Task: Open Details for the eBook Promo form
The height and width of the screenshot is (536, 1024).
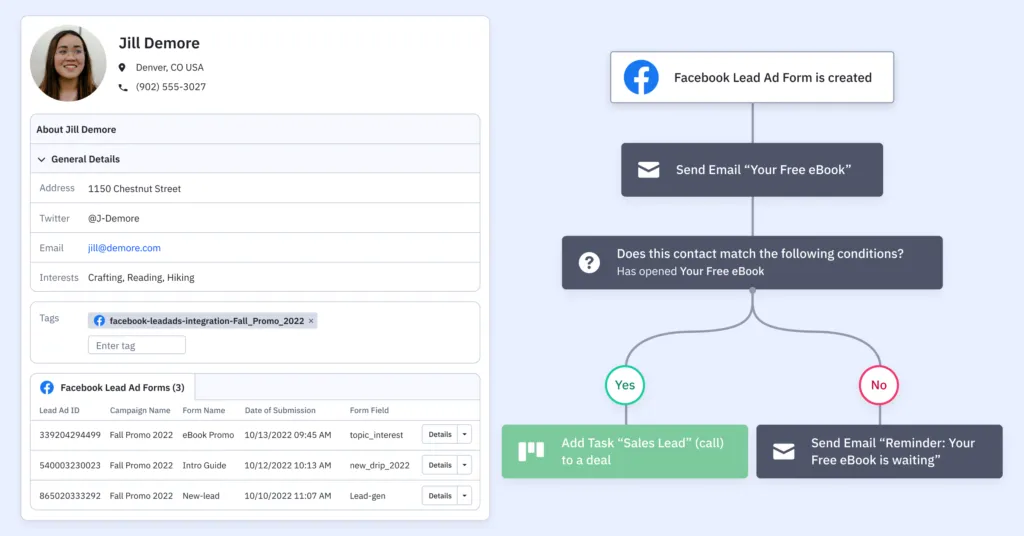Action: click(x=440, y=434)
